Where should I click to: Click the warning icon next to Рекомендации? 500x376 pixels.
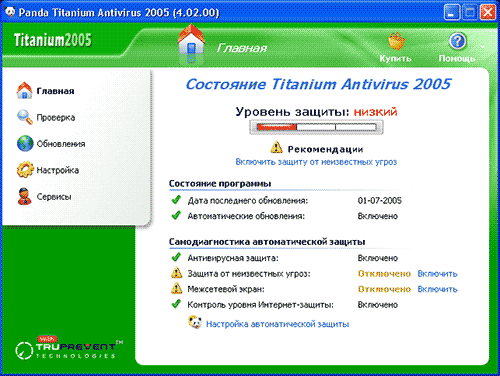coord(276,147)
